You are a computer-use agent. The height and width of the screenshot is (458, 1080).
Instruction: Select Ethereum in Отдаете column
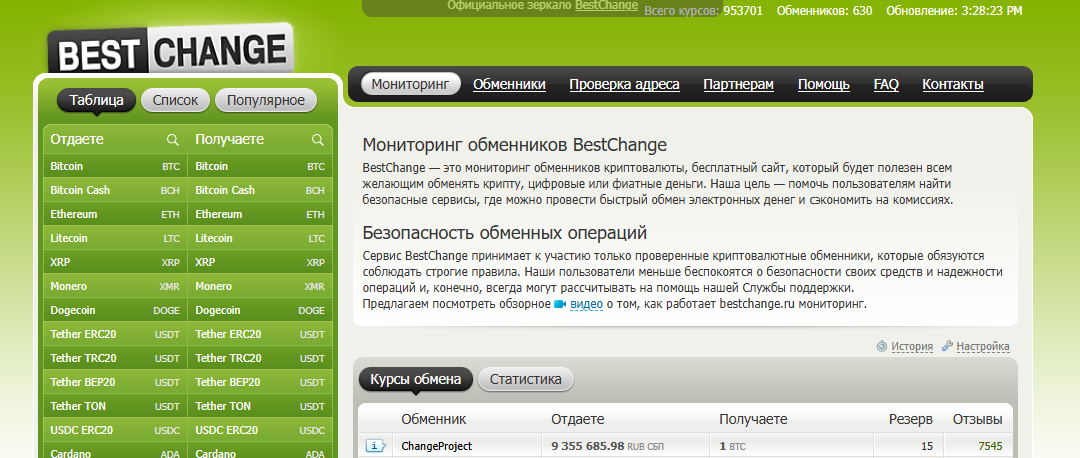(115, 214)
